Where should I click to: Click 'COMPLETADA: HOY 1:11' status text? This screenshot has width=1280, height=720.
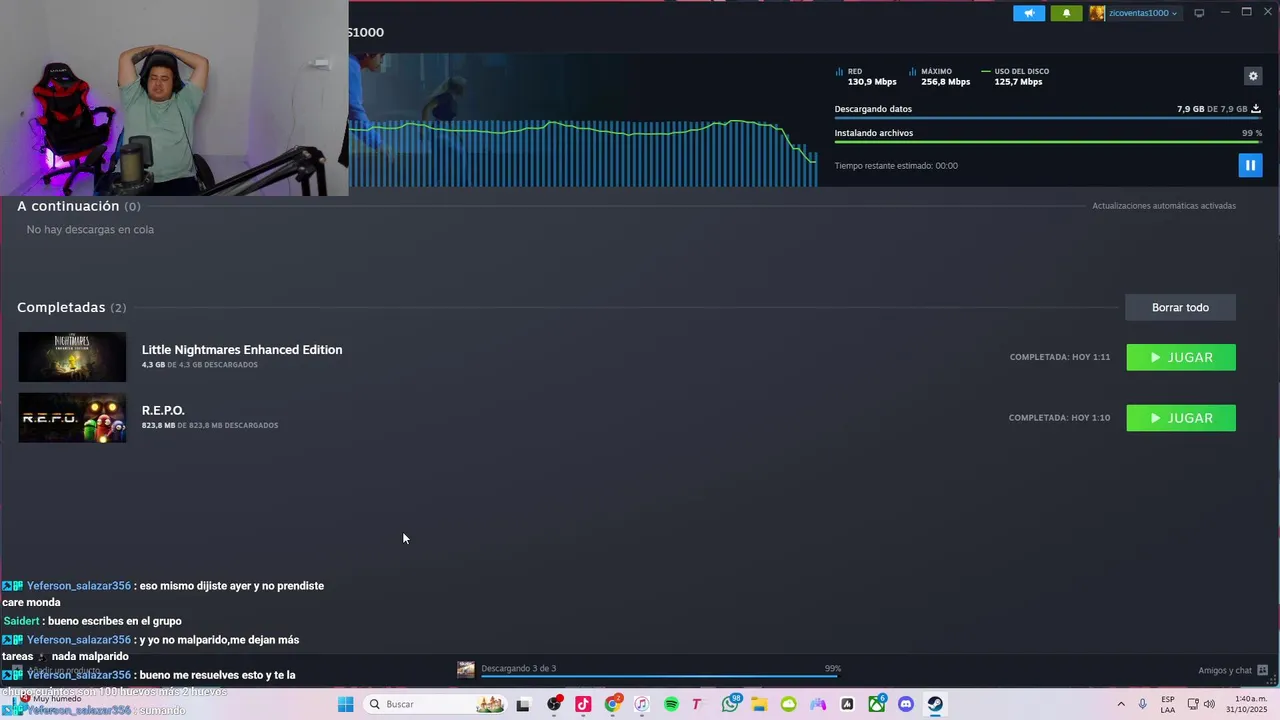point(1060,357)
